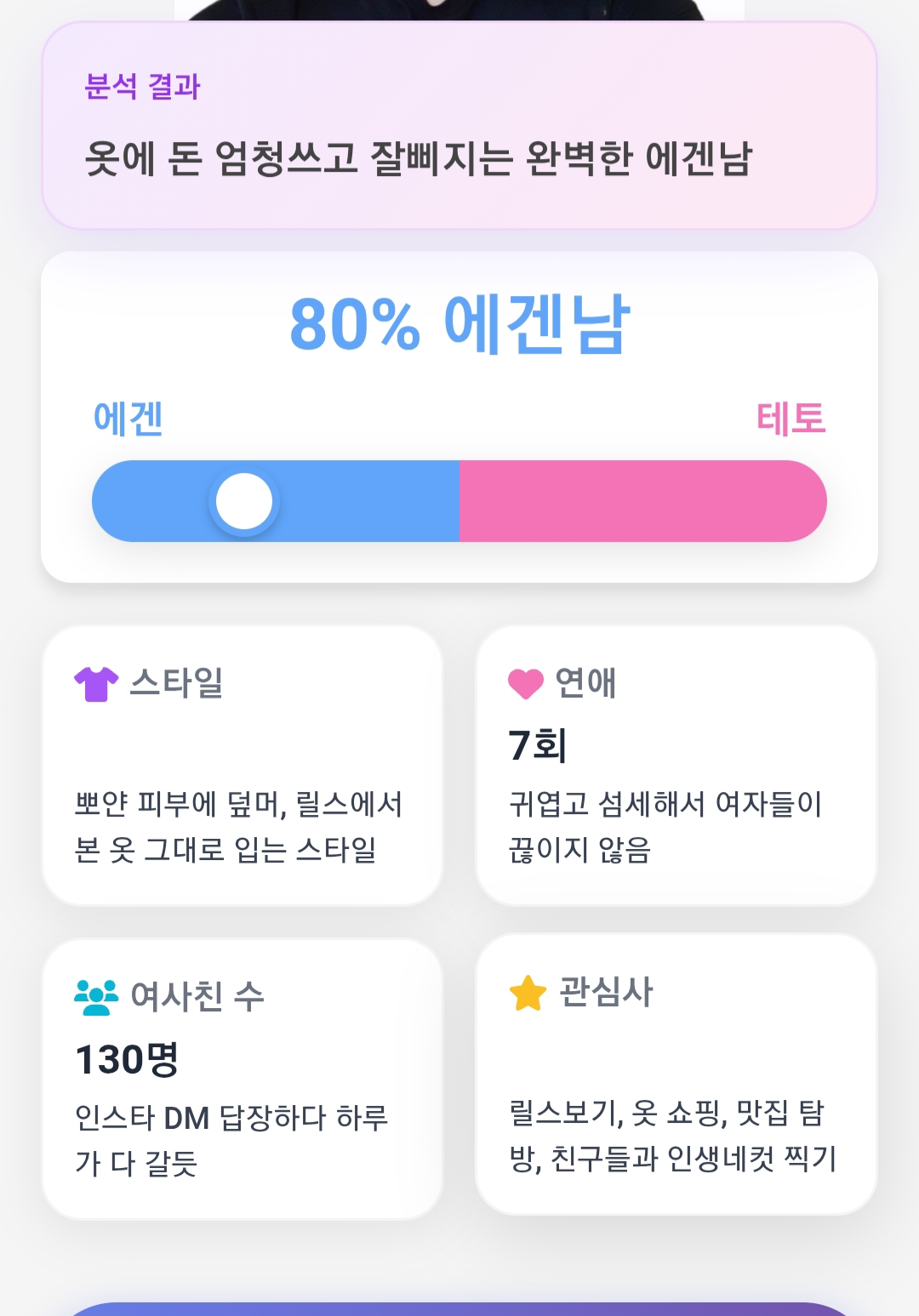The image size is (919, 1316).
Task: Click the white slider knob on the bar
Action: [244, 501]
